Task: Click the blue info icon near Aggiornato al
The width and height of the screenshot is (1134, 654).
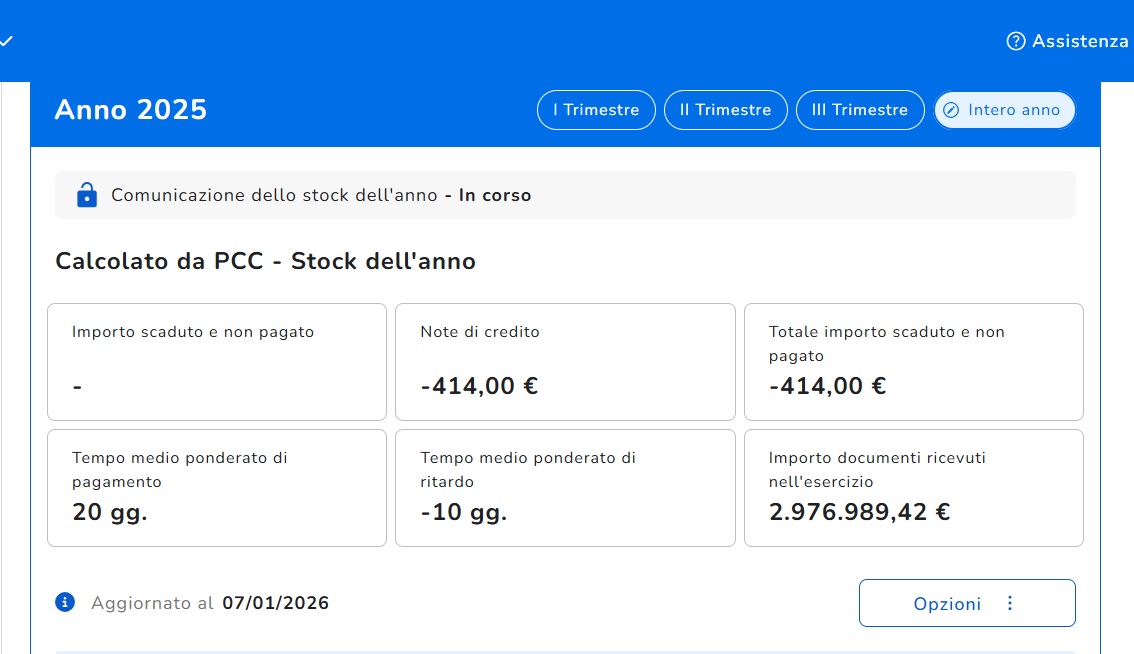Action: tap(65, 602)
